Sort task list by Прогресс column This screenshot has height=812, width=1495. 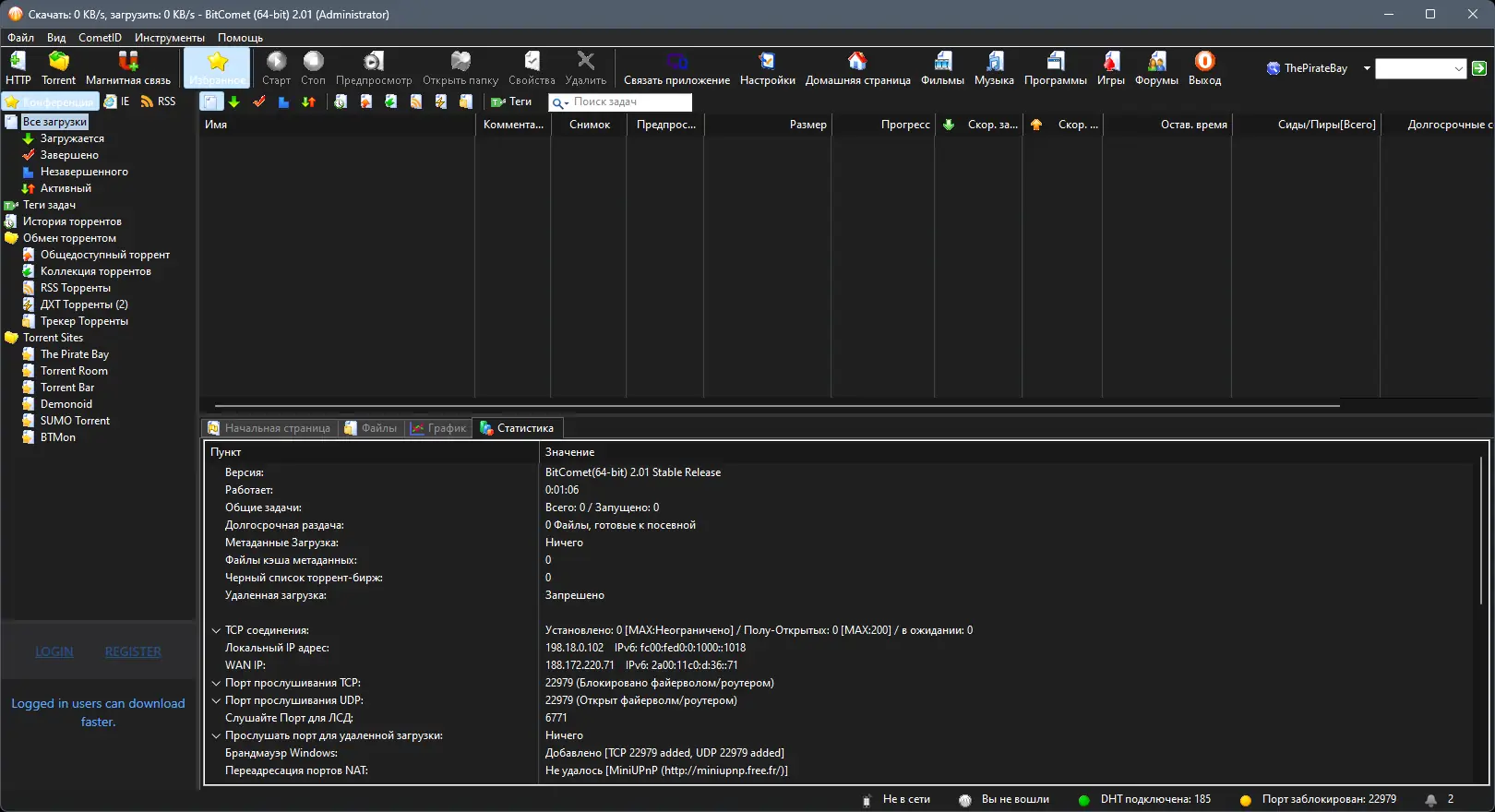click(x=883, y=125)
